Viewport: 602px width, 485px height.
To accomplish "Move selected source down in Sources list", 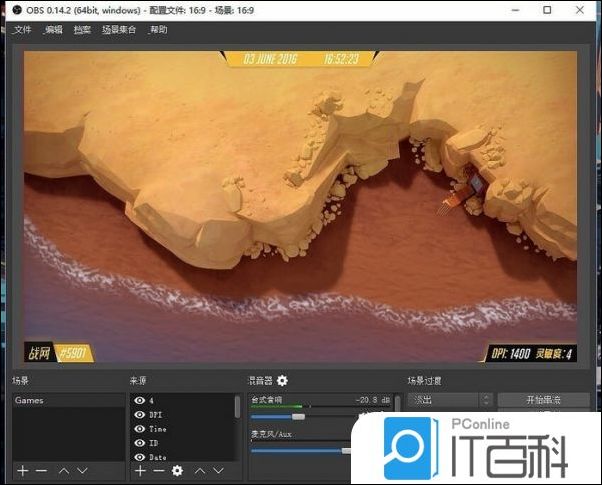I will [x=218, y=470].
